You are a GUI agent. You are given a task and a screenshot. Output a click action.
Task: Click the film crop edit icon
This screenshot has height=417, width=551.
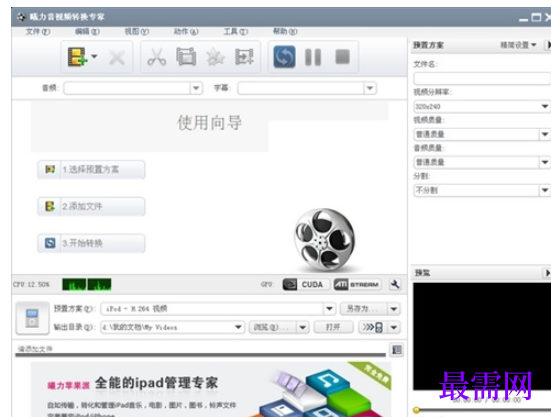[186, 57]
